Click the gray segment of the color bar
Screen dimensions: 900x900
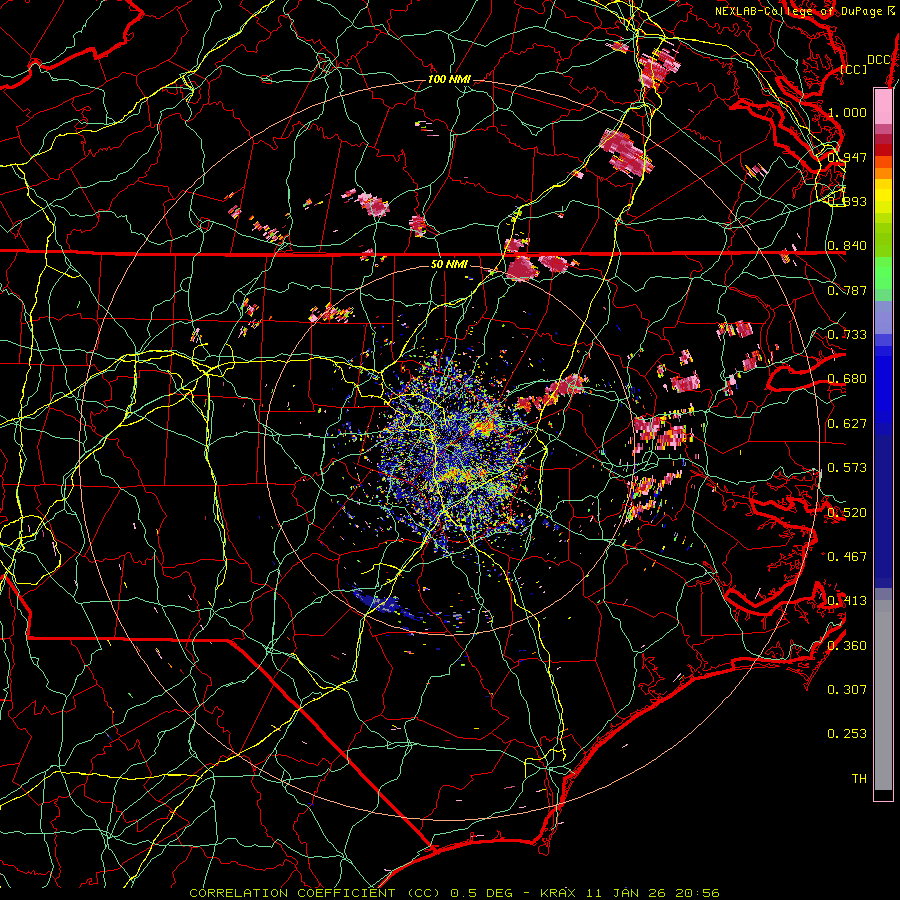click(x=883, y=695)
